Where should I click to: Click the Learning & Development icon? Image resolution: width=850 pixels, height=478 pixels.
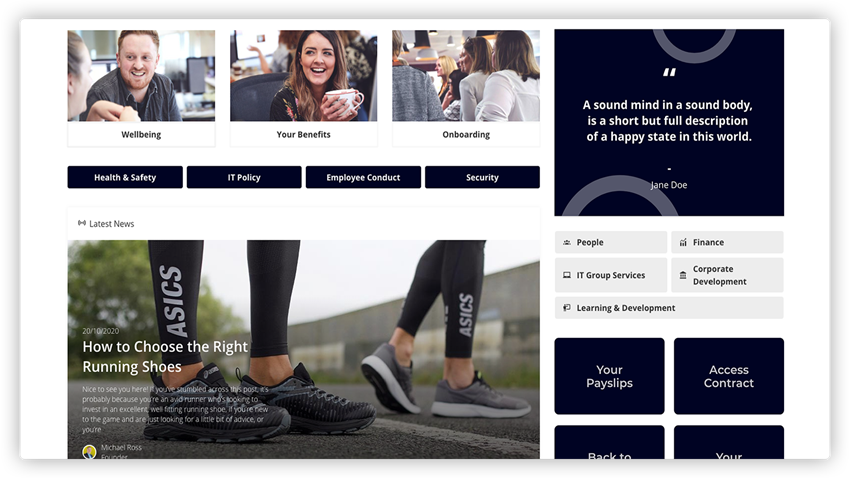tap(567, 308)
